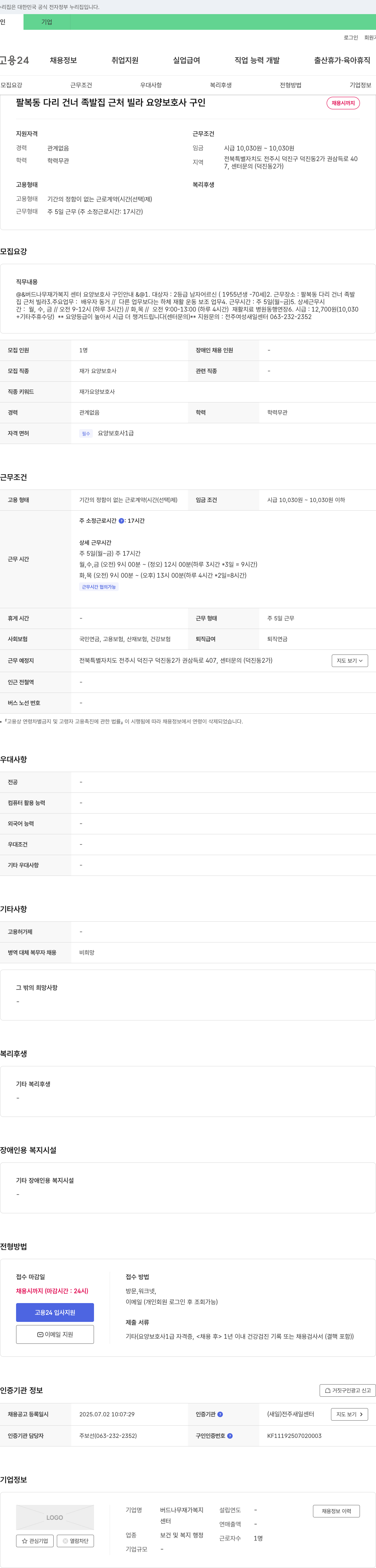Jump to 우대사항 section tab

(151, 85)
